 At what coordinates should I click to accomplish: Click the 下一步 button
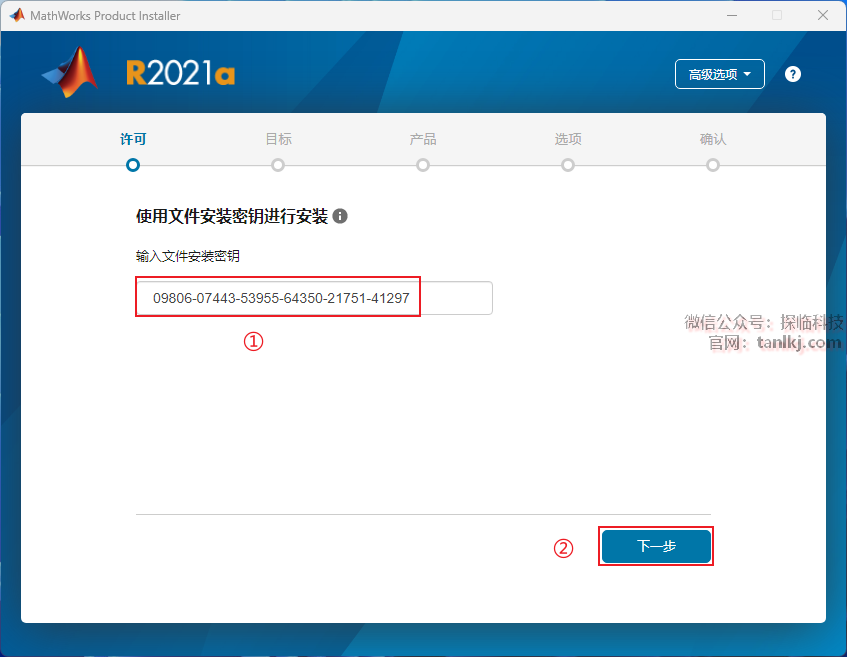click(x=656, y=546)
